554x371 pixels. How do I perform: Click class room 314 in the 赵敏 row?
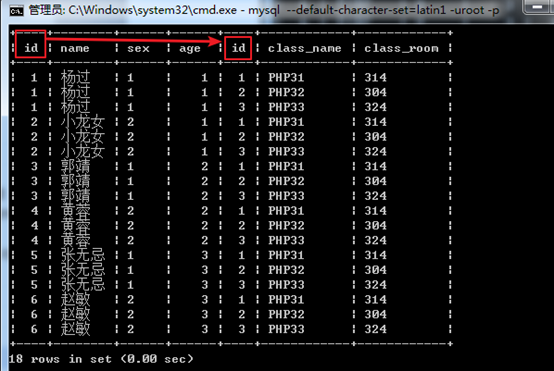(375, 300)
